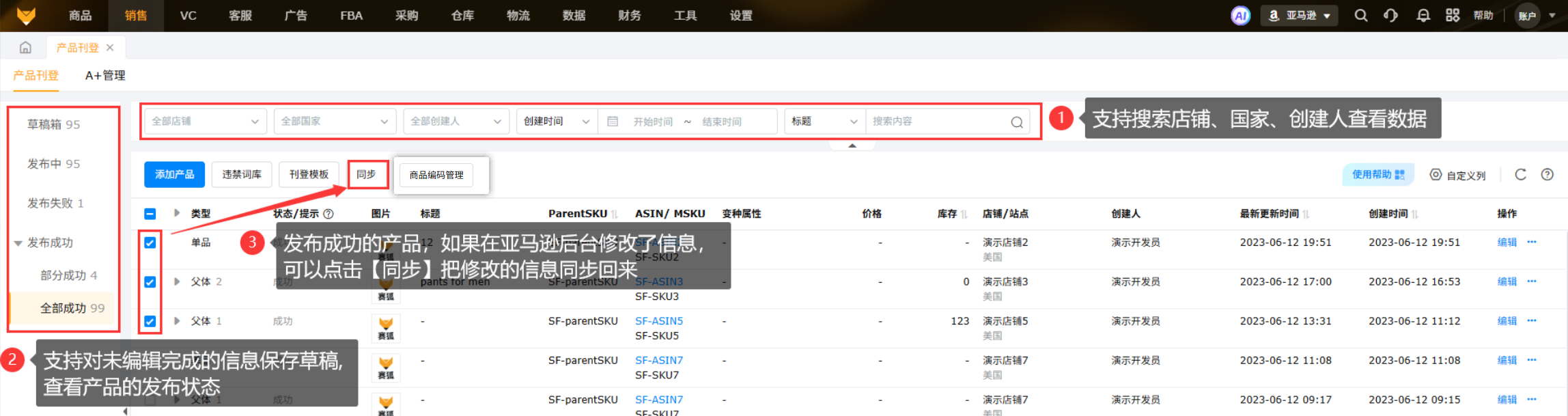Collapse the filter bar with up arrow
Screen dimensions: 1568x416
tap(852, 145)
